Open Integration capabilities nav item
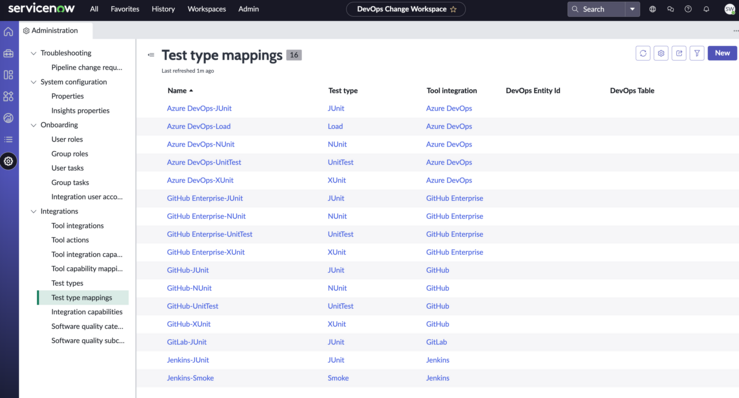 click(87, 312)
